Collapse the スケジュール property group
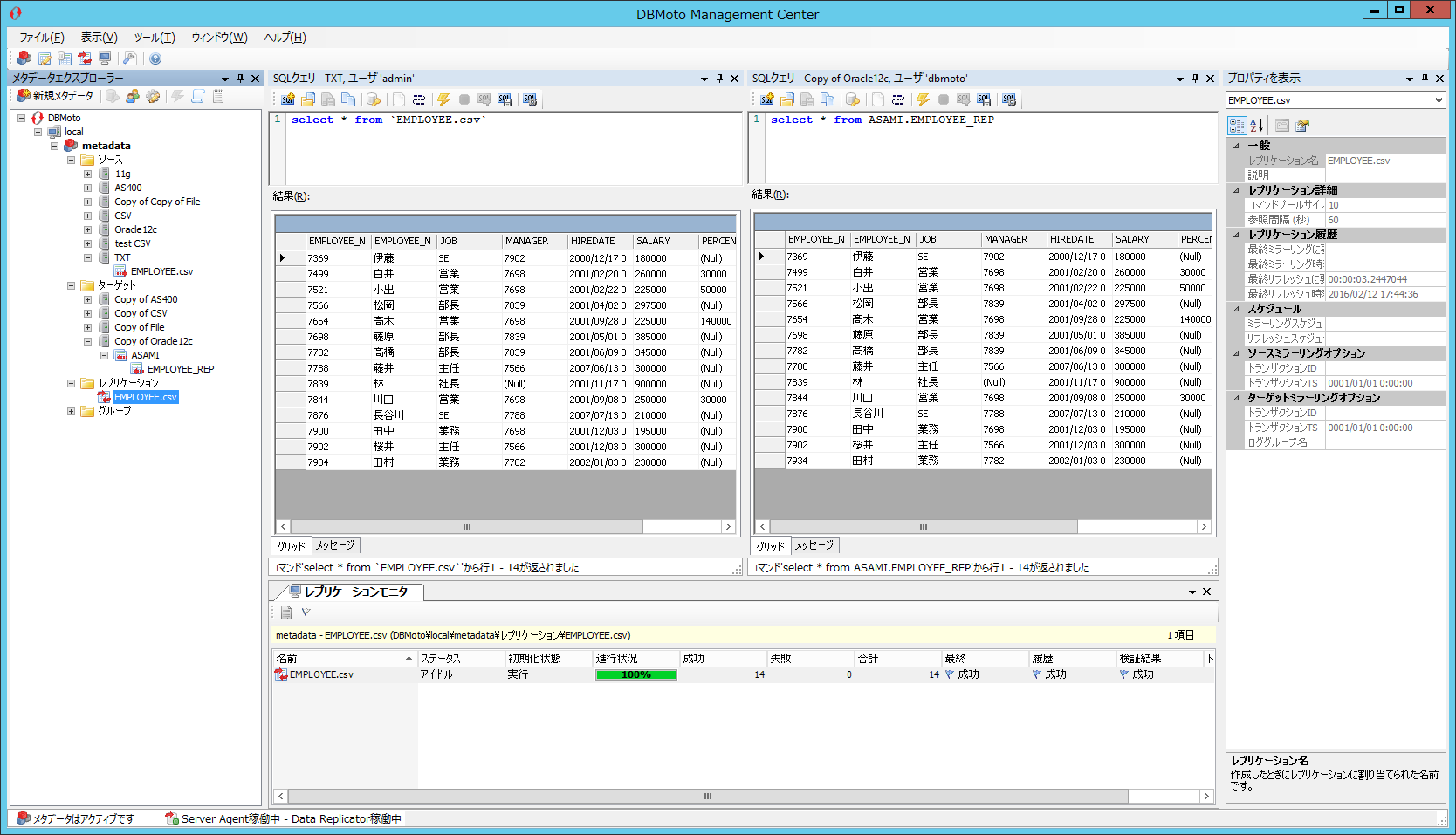The height and width of the screenshot is (835, 1456). (1236, 309)
